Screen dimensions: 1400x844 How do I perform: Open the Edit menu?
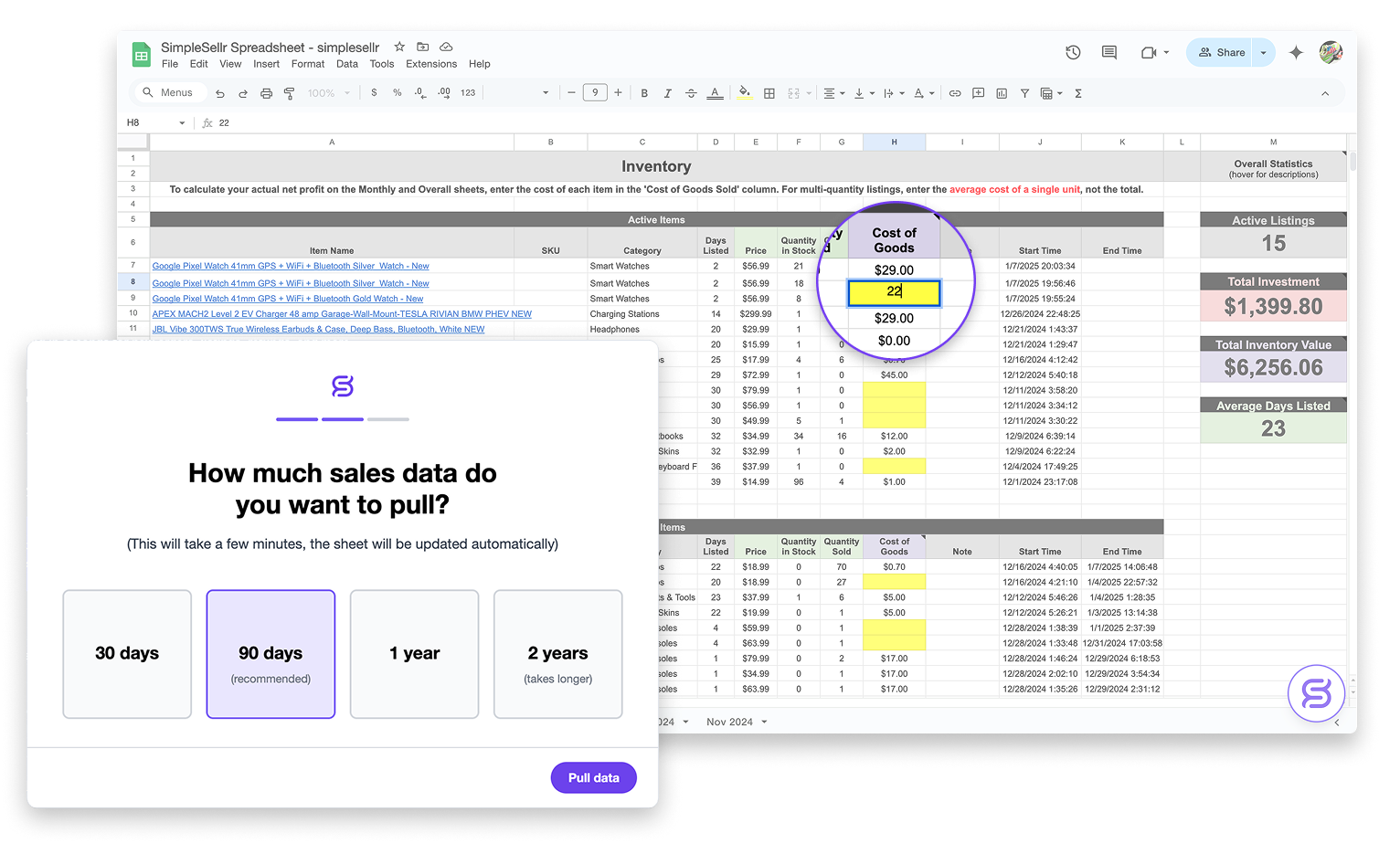(199, 64)
